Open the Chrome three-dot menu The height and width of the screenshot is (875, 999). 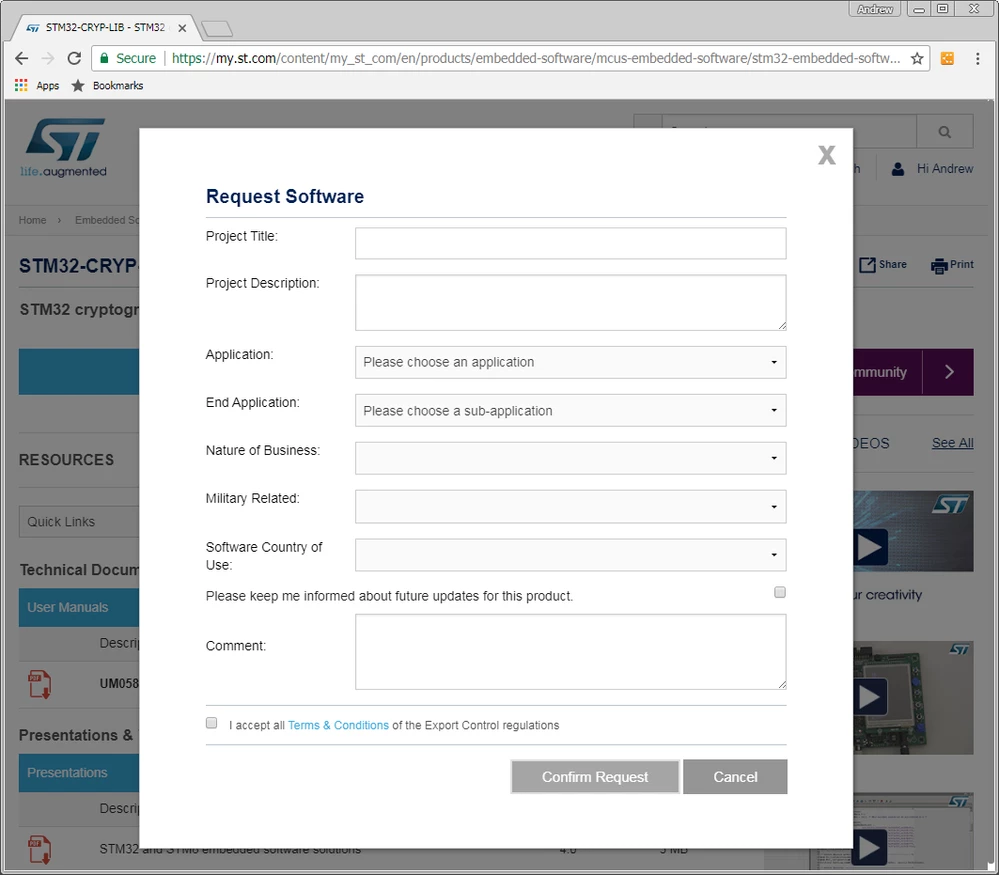(x=977, y=59)
